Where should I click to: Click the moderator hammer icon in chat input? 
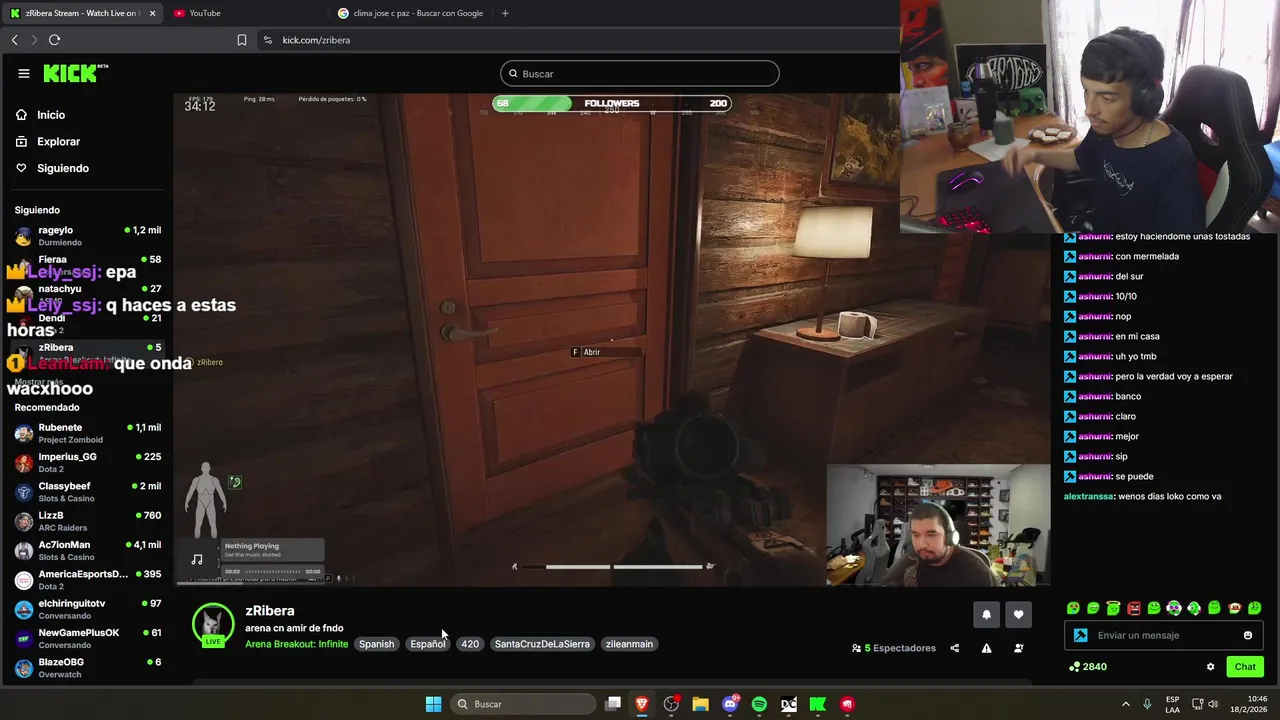point(1080,635)
